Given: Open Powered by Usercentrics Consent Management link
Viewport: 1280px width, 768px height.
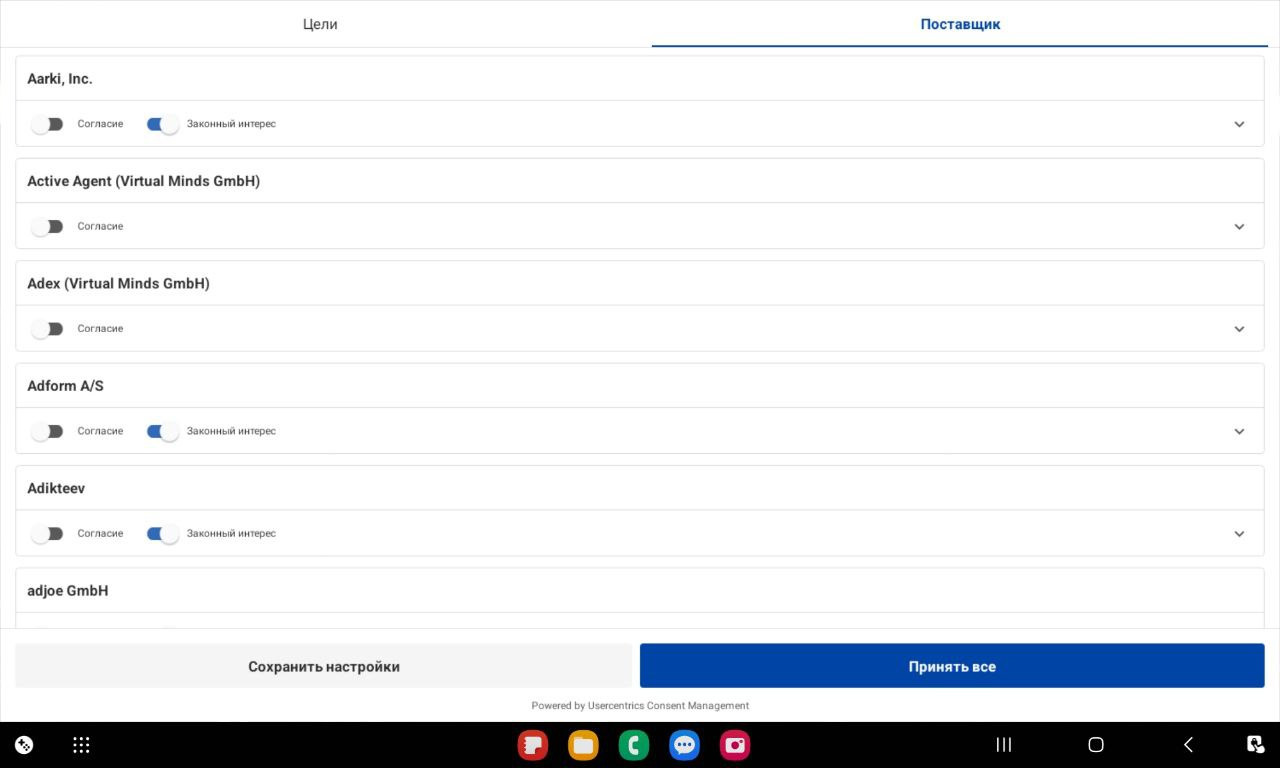Looking at the screenshot, I should [x=640, y=706].
